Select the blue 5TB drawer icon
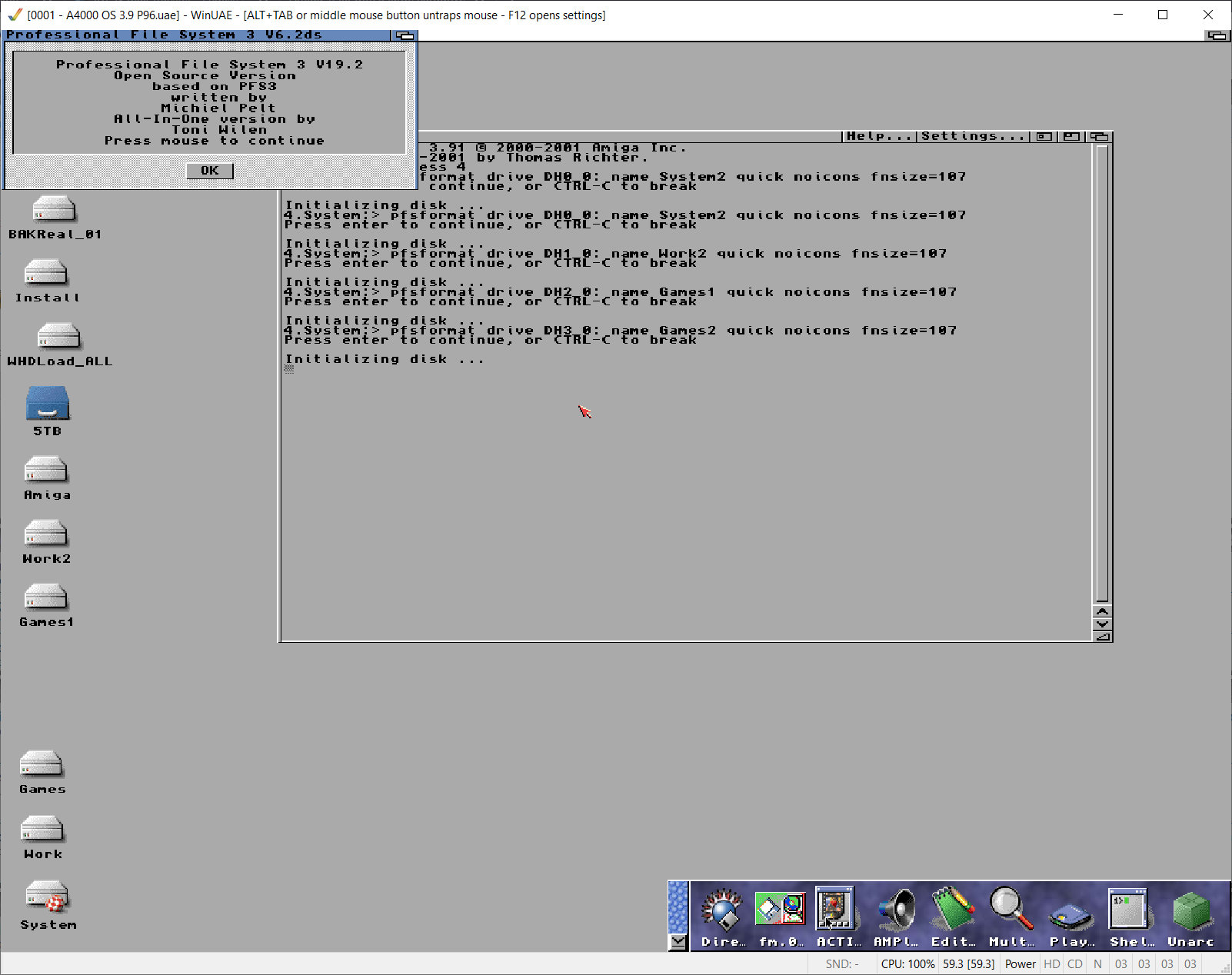 (48, 403)
